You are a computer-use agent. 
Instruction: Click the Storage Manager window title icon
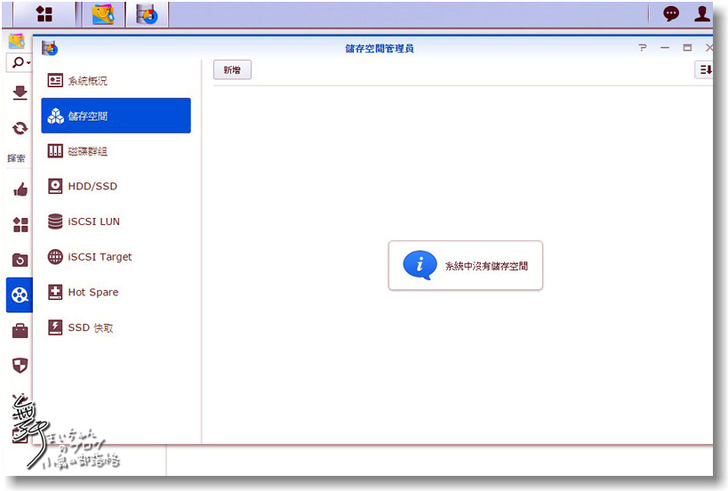50,48
